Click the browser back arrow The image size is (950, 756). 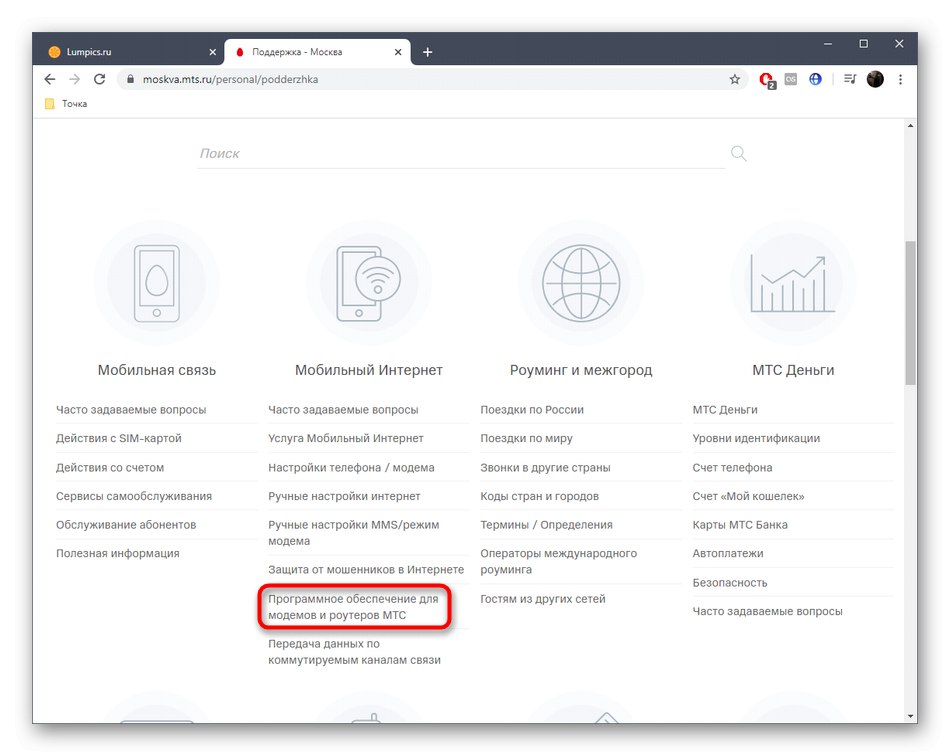click(50, 79)
